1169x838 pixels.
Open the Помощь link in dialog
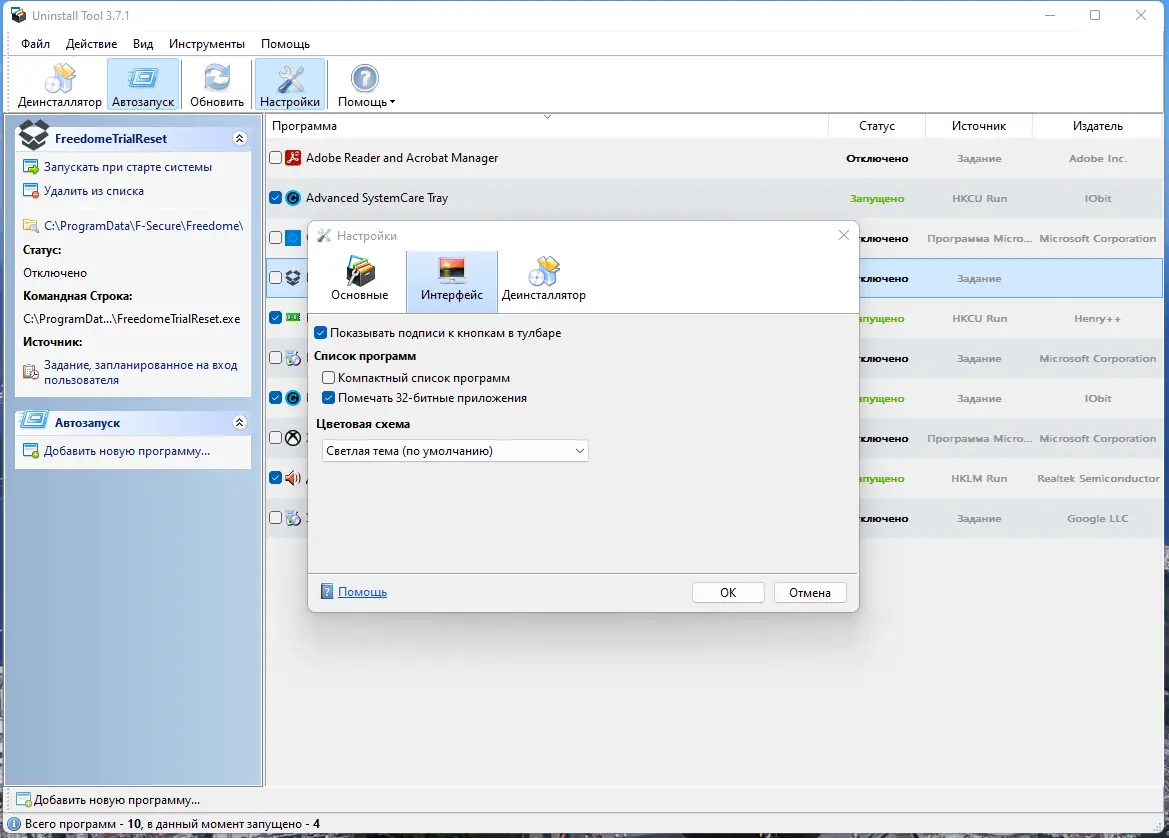click(362, 592)
